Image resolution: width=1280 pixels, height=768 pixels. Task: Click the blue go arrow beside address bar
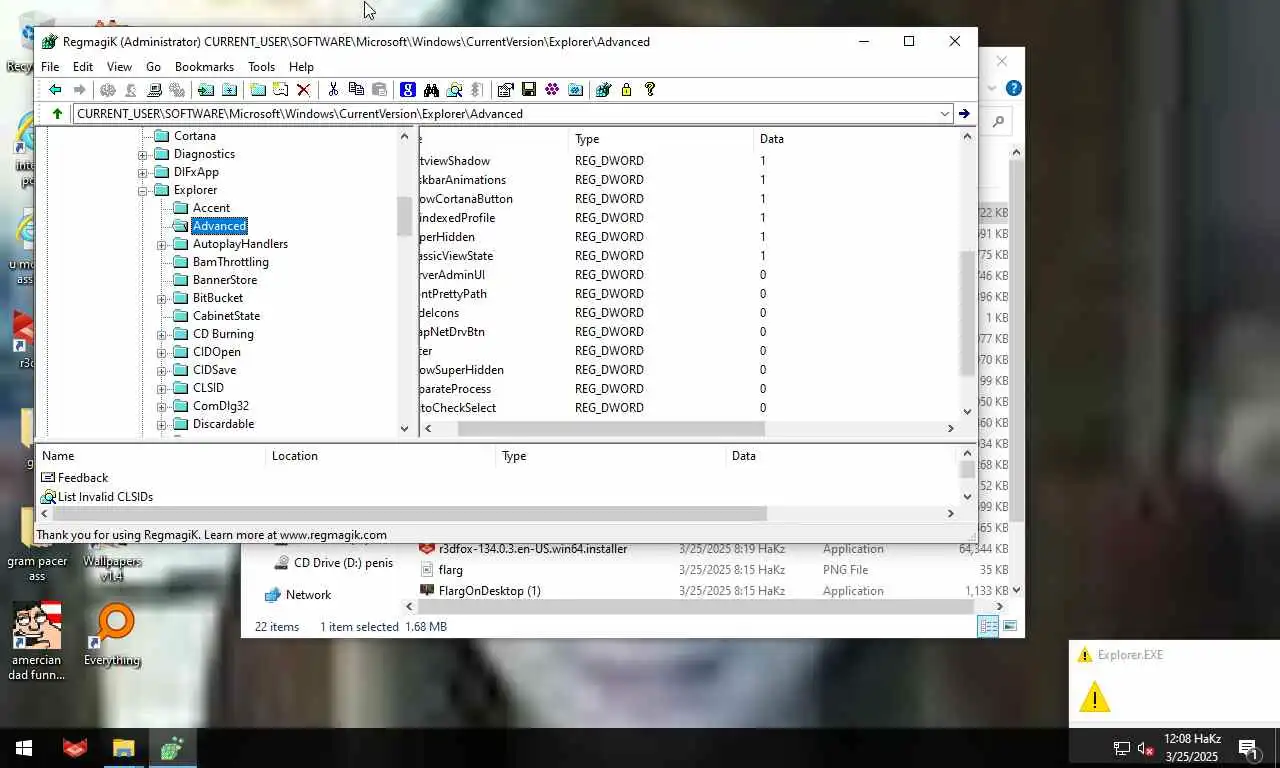(x=964, y=114)
